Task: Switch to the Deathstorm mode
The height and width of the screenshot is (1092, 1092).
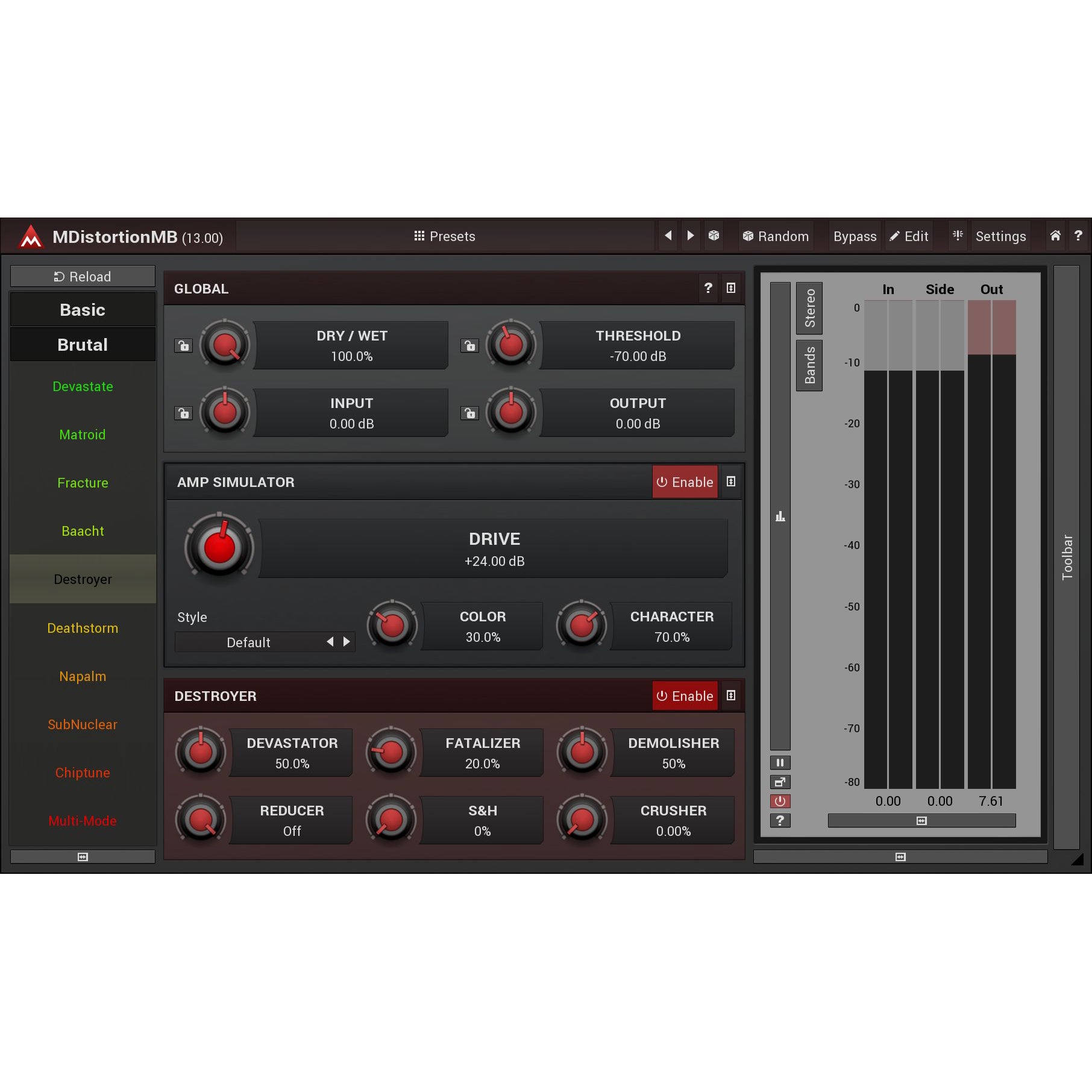Action: pyautogui.click(x=83, y=628)
